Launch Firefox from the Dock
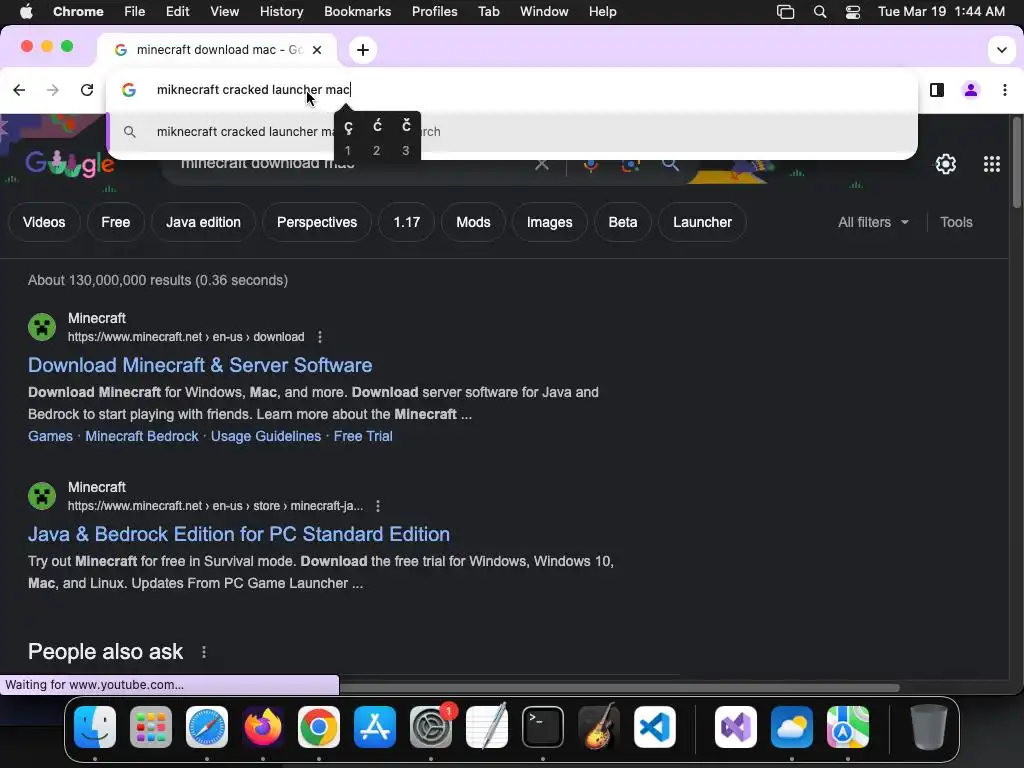Screen dimensions: 1024x768 [263, 727]
